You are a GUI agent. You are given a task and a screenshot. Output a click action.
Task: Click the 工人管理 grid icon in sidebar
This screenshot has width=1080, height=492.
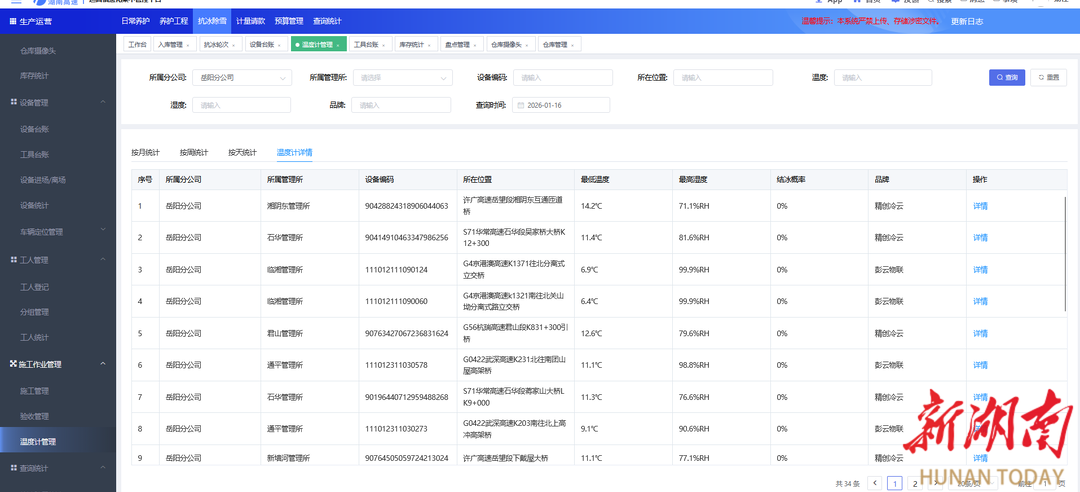point(13,260)
